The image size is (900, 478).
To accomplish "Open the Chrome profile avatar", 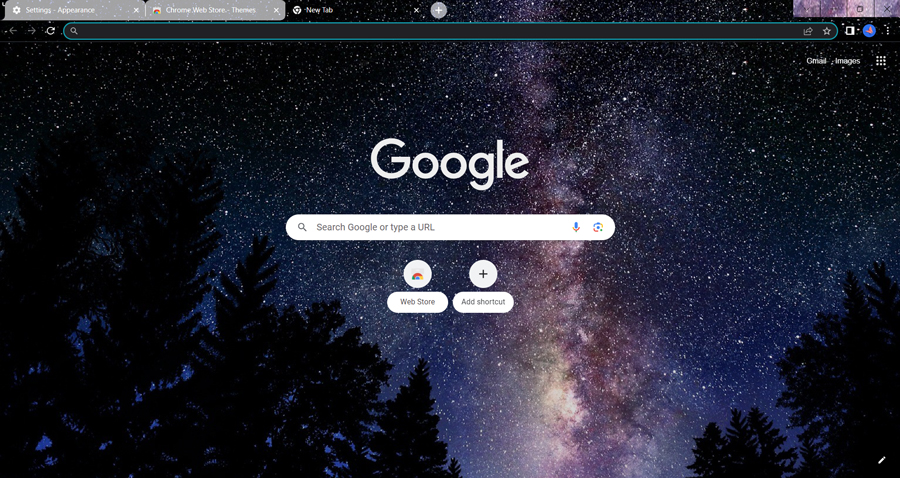I will [869, 31].
